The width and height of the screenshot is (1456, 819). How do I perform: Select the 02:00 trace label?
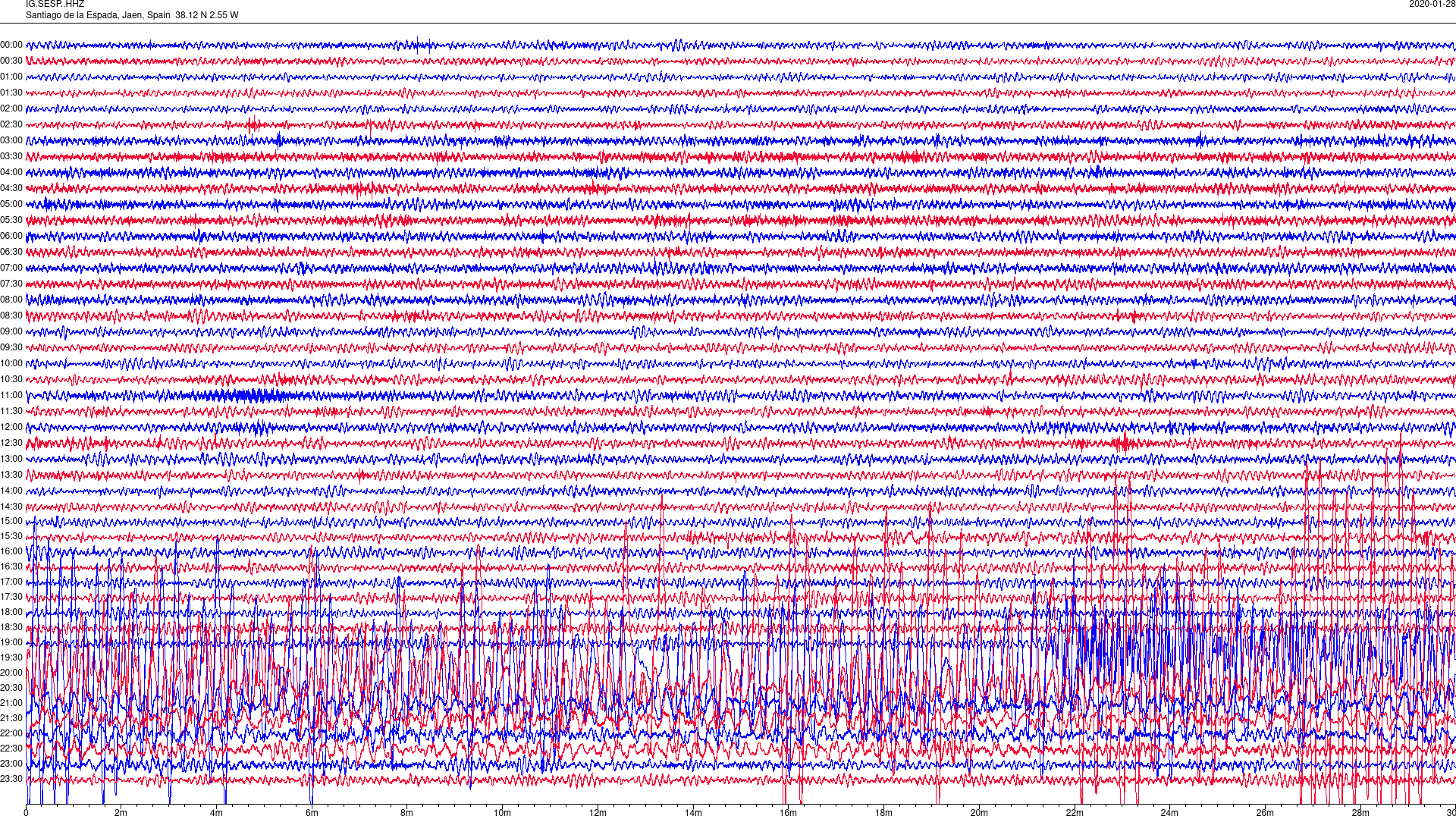point(11,108)
